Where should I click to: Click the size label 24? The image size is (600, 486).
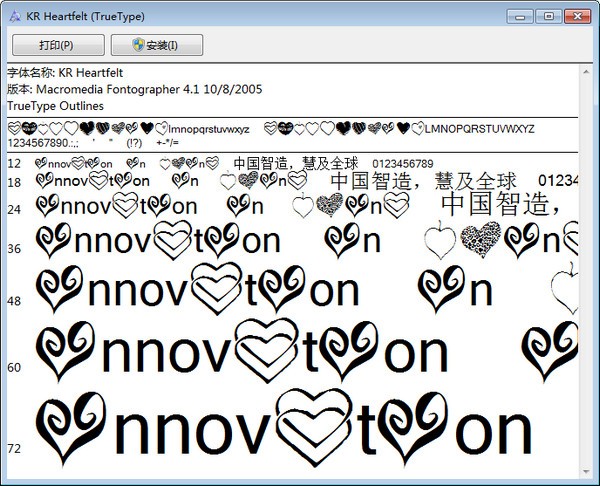[14, 210]
